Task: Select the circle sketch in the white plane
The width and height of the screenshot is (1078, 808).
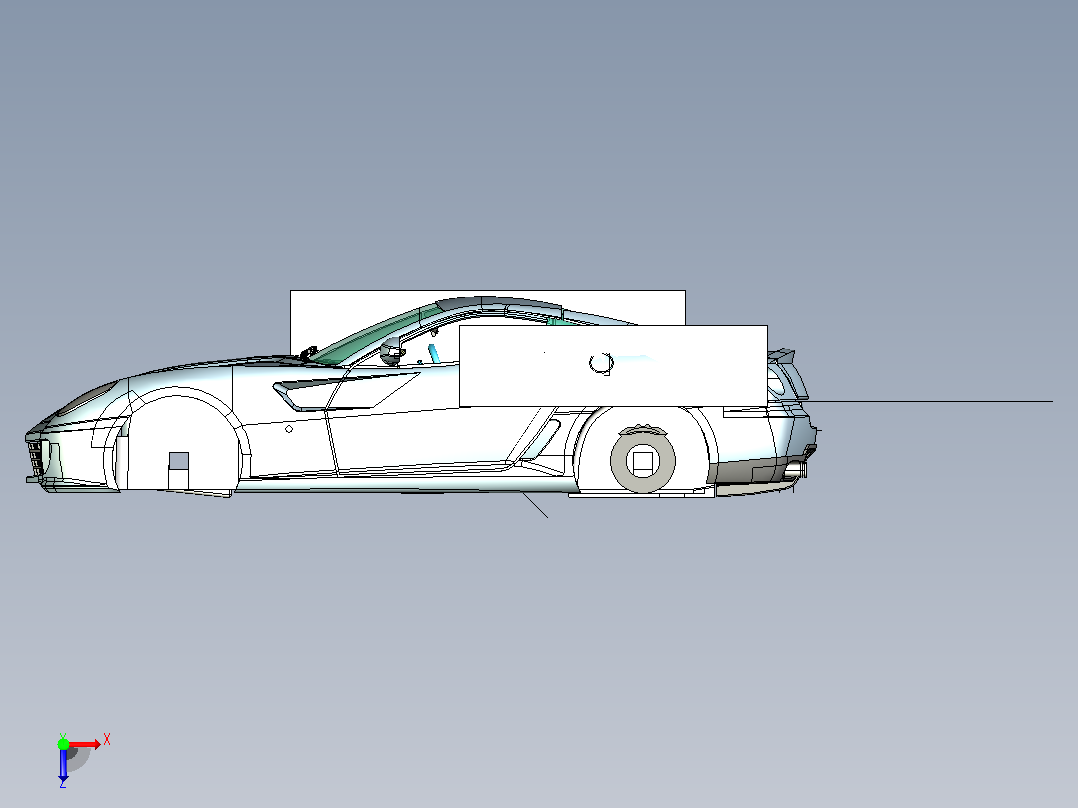Action: [x=602, y=364]
